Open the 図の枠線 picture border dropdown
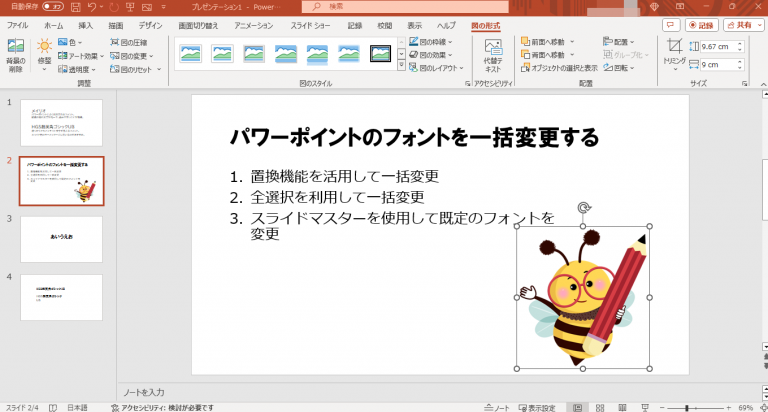This screenshot has width=768, height=412. click(x=431, y=42)
